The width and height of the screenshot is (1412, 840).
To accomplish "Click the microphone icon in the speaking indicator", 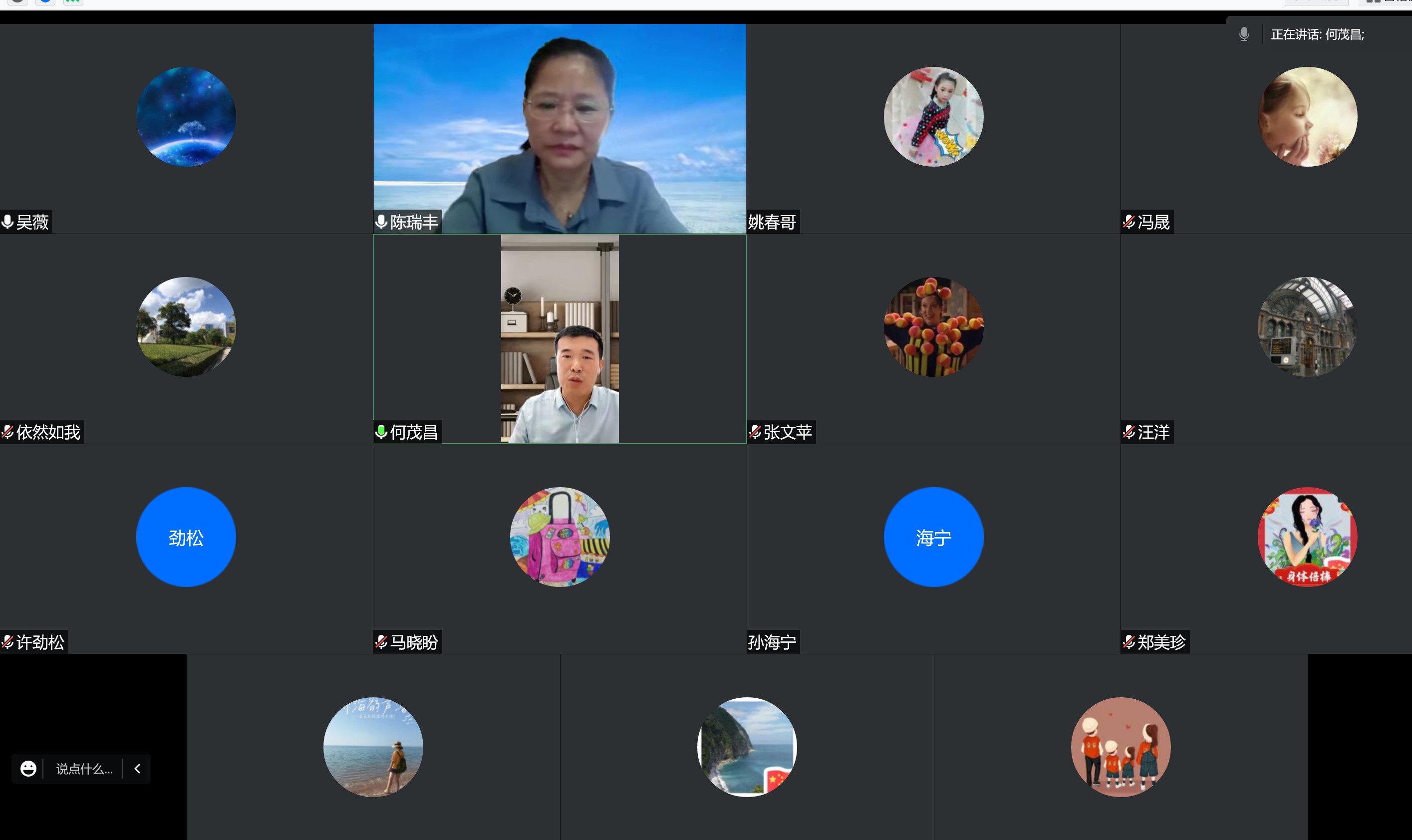I will (x=1244, y=34).
